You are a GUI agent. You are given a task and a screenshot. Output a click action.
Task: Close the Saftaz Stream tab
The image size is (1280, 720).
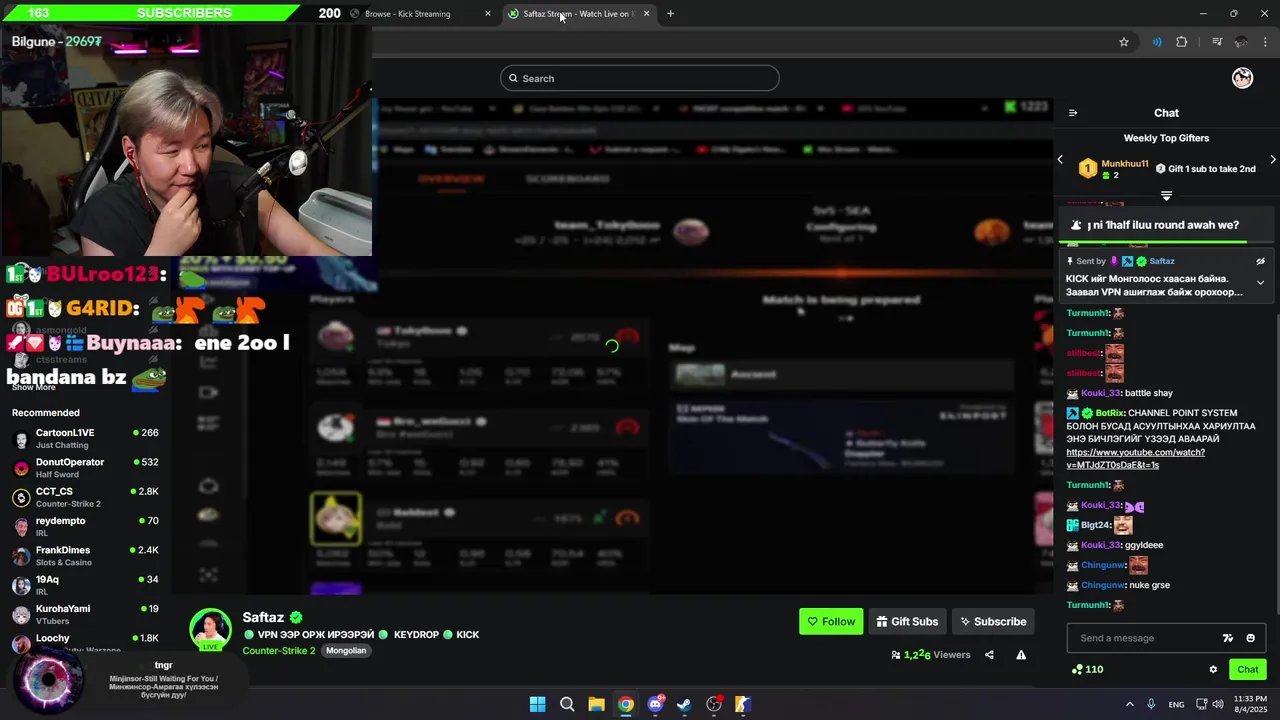coord(646,14)
